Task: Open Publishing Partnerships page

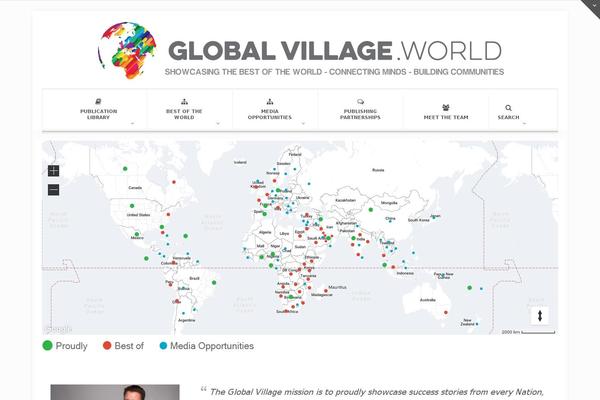Action: click(x=360, y=114)
